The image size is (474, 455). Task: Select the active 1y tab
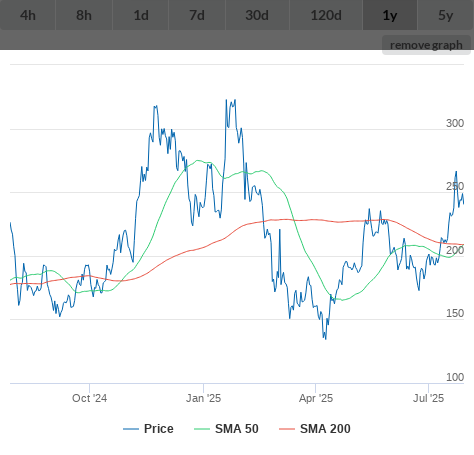point(390,15)
